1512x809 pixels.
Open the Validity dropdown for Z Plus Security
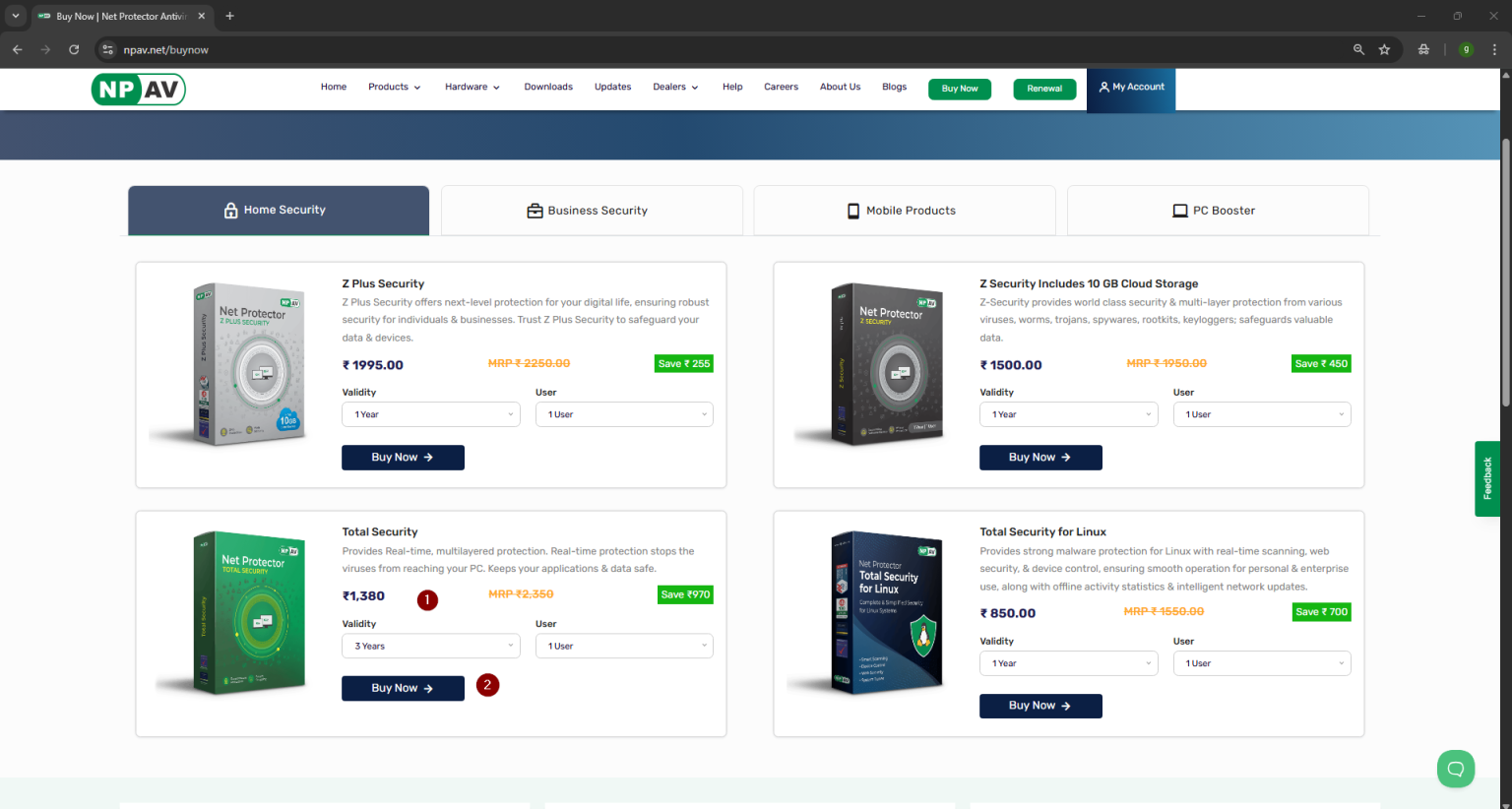coord(430,413)
